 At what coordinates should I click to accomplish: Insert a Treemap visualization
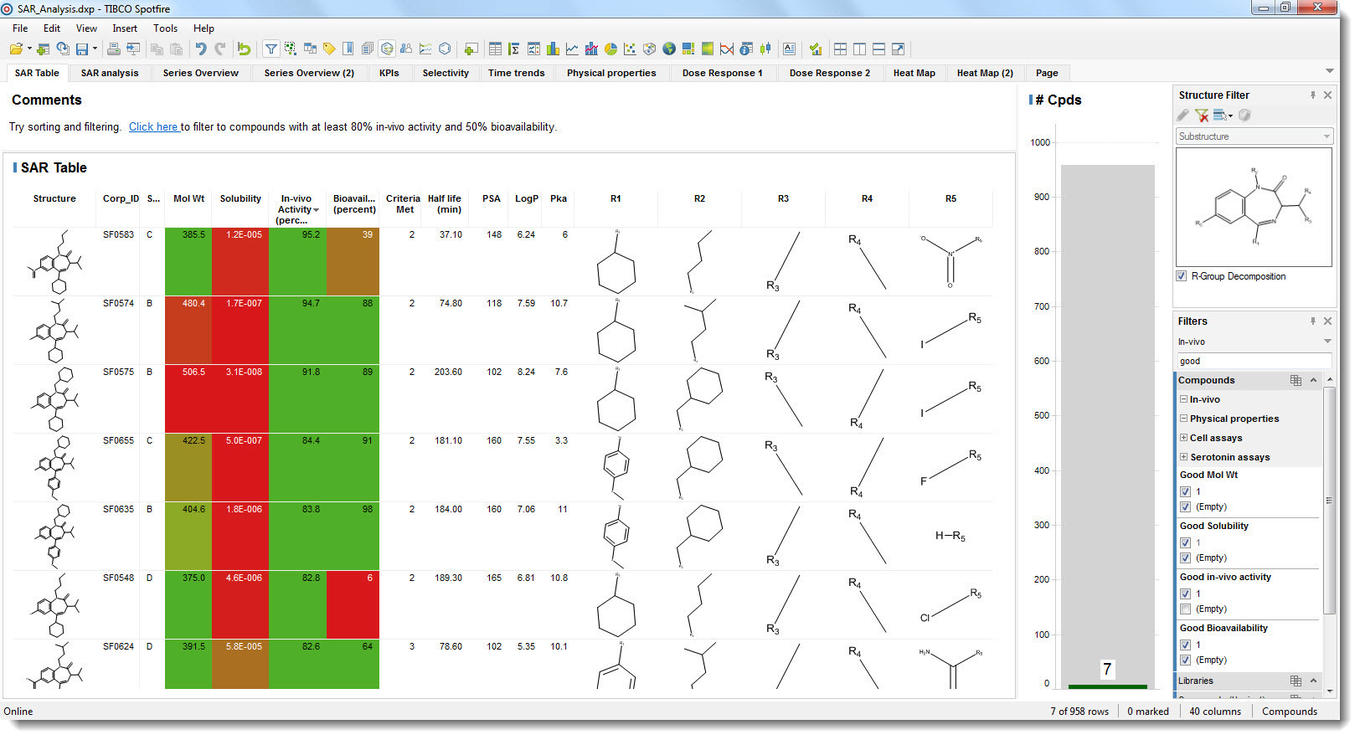point(688,48)
